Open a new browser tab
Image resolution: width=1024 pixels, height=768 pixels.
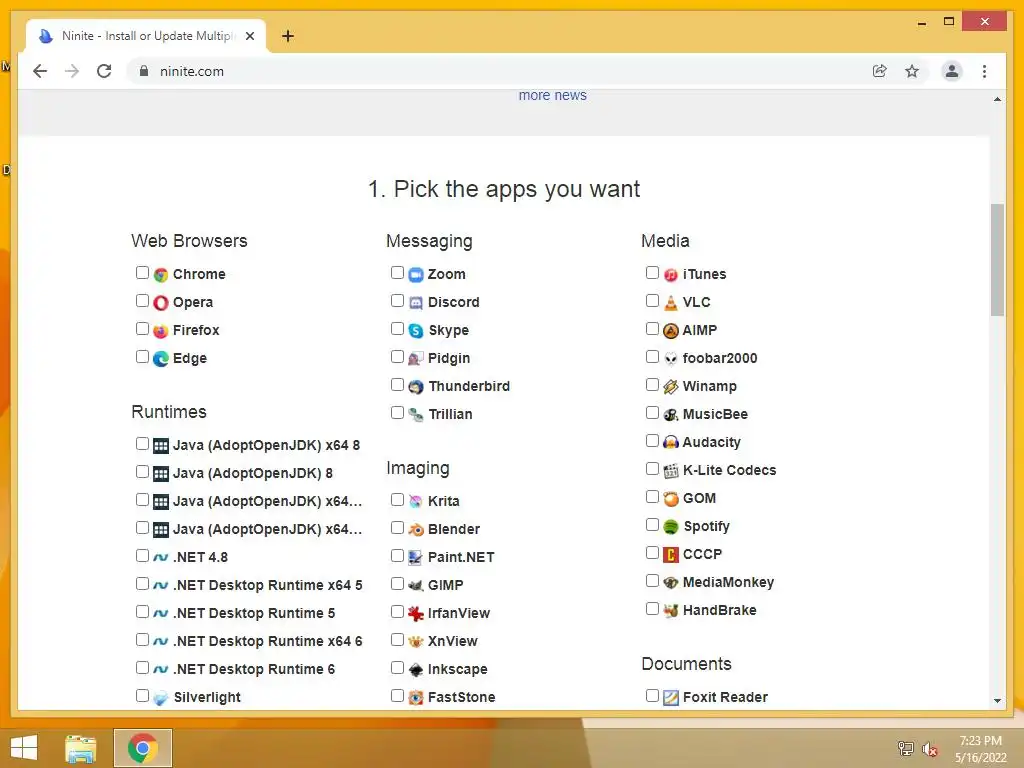(x=288, y=36)
